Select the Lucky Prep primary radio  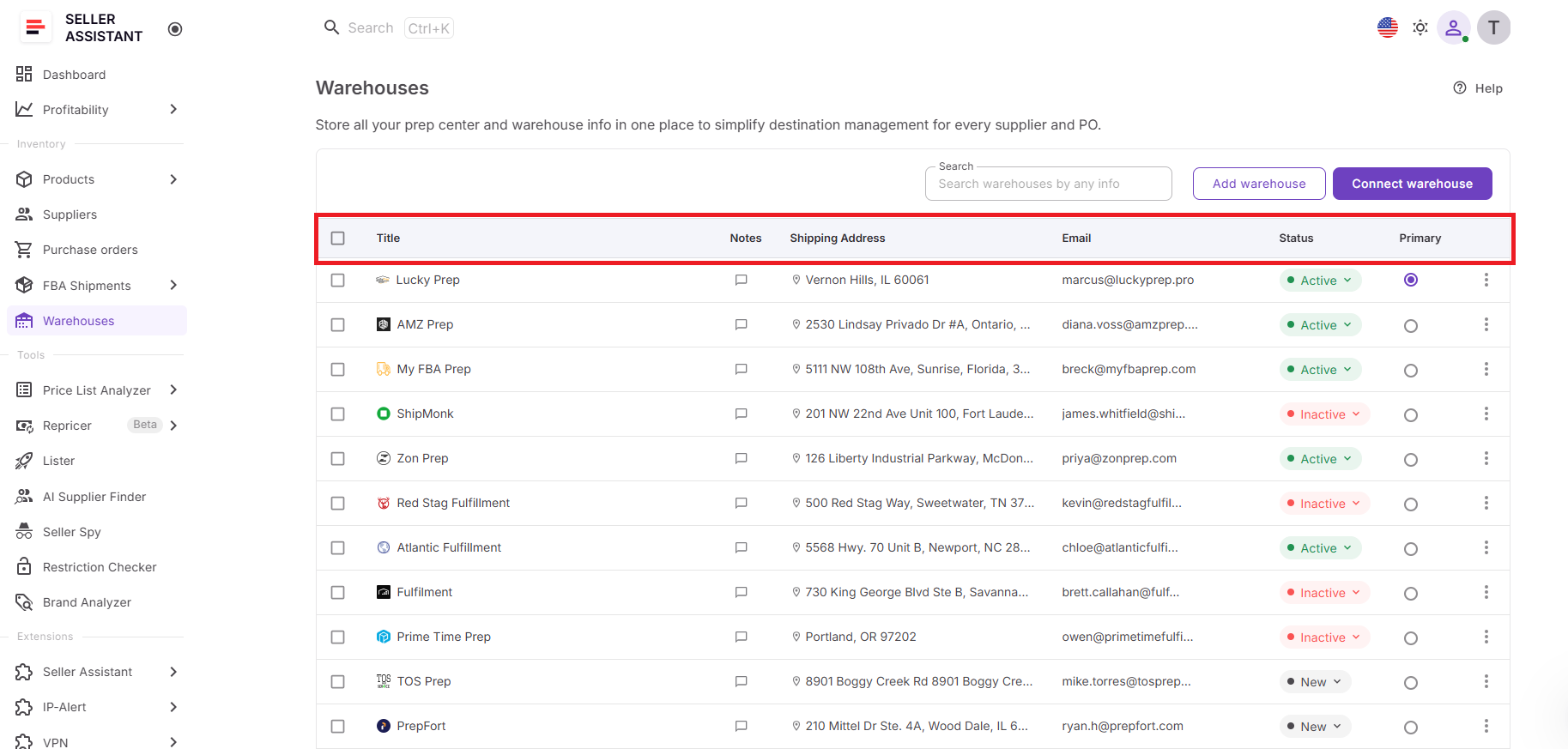(x=1411, y=280)
